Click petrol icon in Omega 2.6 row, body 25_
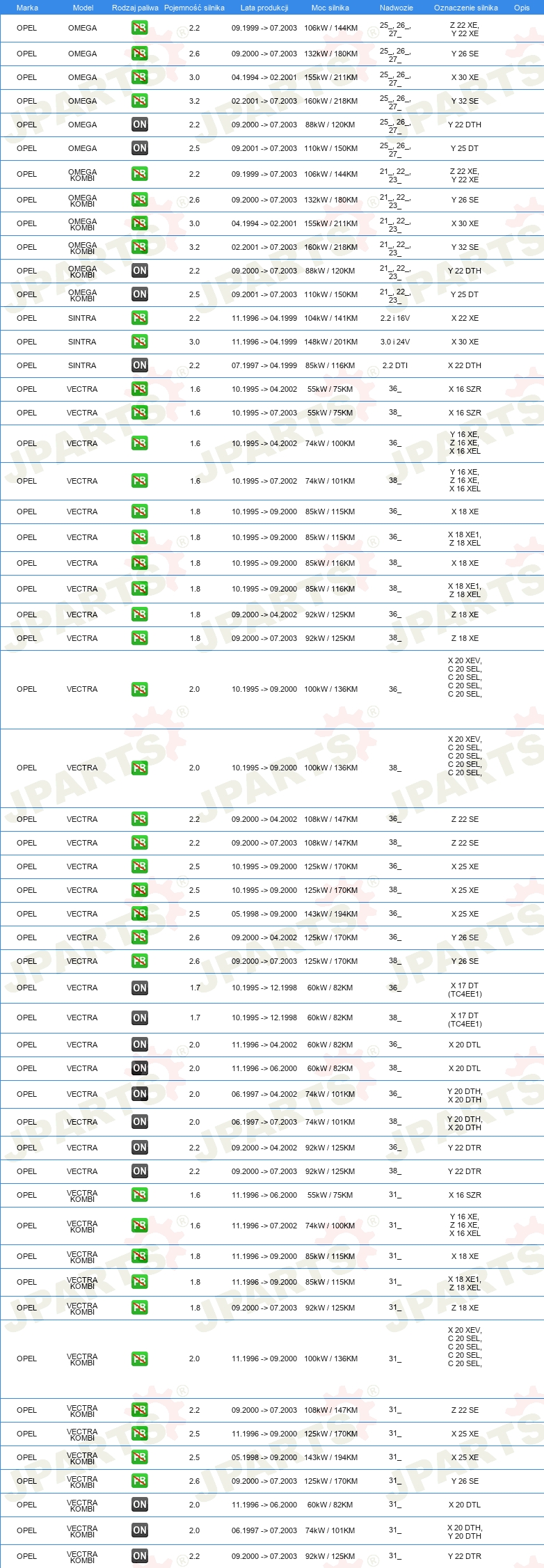The height and width of the screenshot is (1568, 544). (x=140, y=54)
